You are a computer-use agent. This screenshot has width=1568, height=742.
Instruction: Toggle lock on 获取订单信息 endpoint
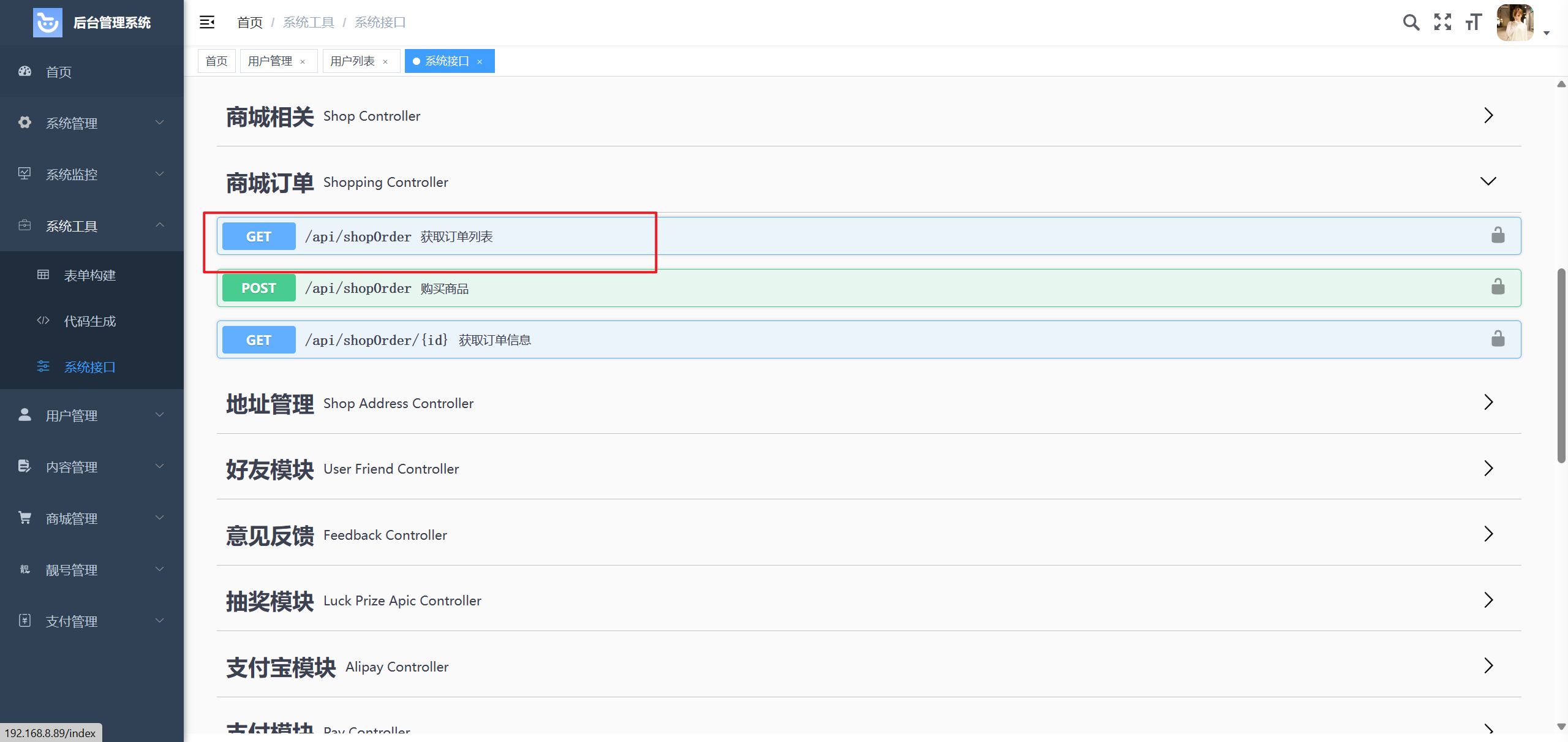[1498, 339]
